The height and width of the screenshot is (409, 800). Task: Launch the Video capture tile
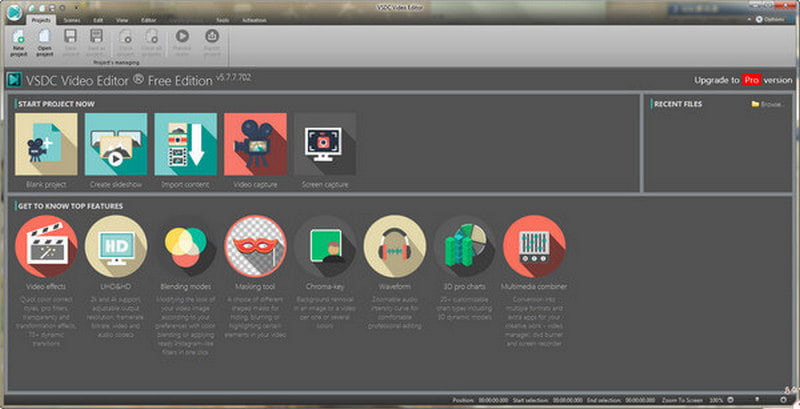[255, 144]
